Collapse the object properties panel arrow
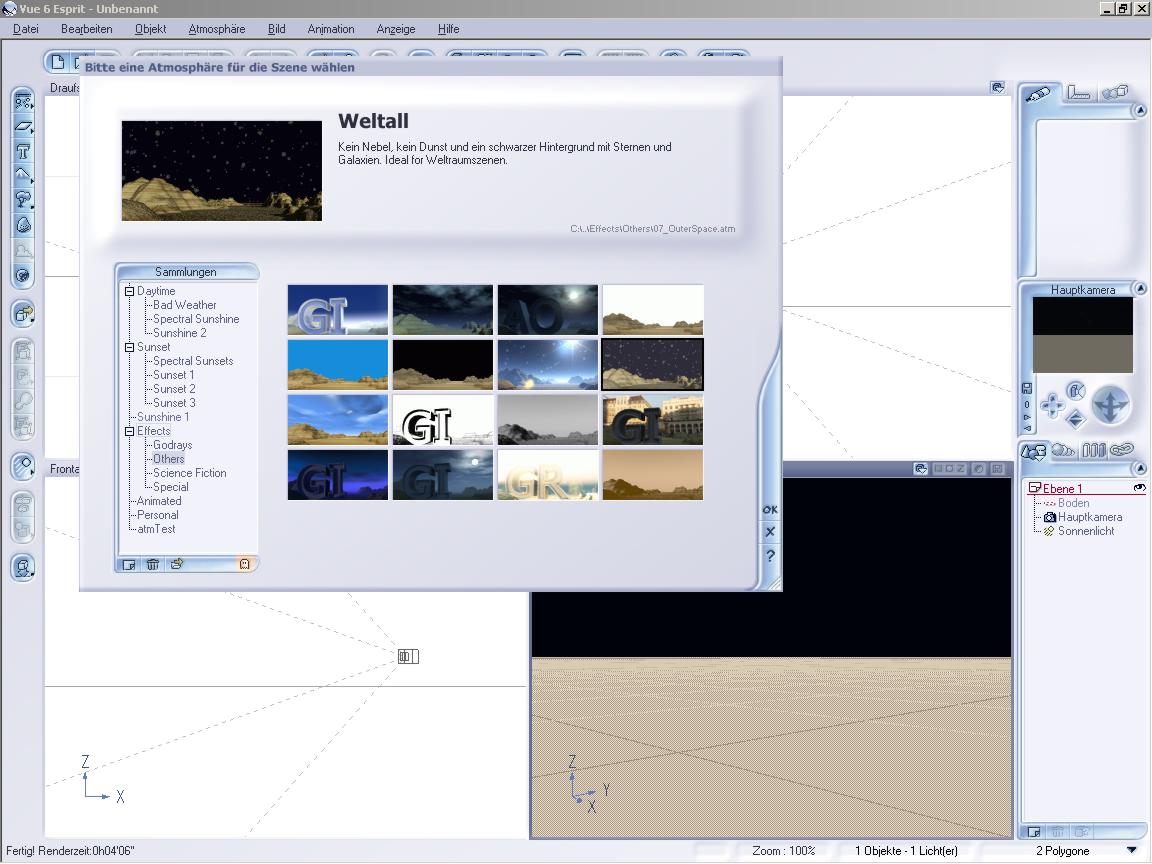 (x=1140, y=111)
